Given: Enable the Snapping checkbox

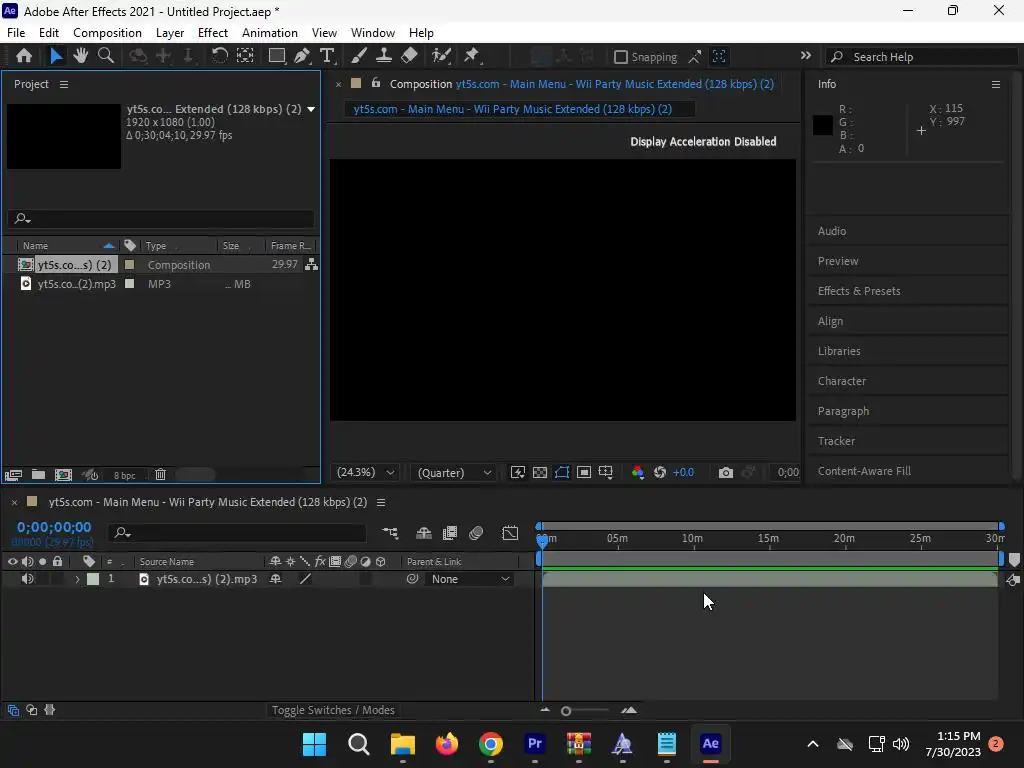Looking at the screenshot, I should pos(621,57).
